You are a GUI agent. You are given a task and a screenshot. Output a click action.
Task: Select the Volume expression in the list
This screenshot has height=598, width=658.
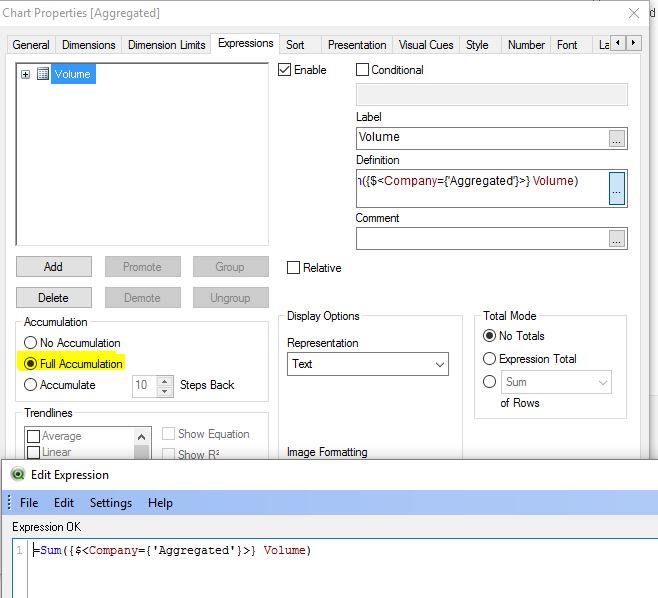pyautogui.click(x=73, y=74)
